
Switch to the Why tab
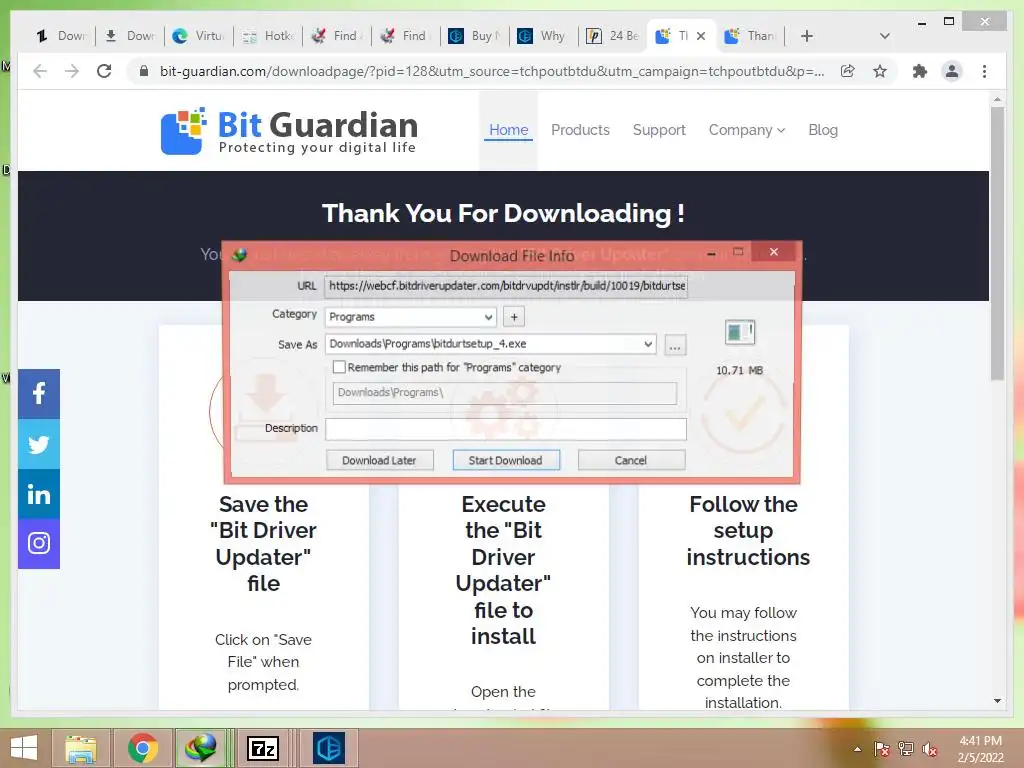543,36
